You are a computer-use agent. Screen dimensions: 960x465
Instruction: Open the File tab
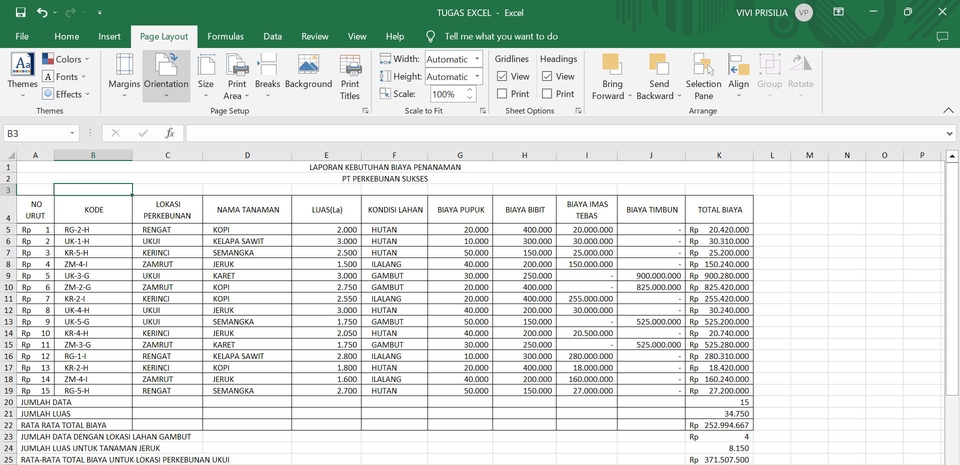(22, 36)
